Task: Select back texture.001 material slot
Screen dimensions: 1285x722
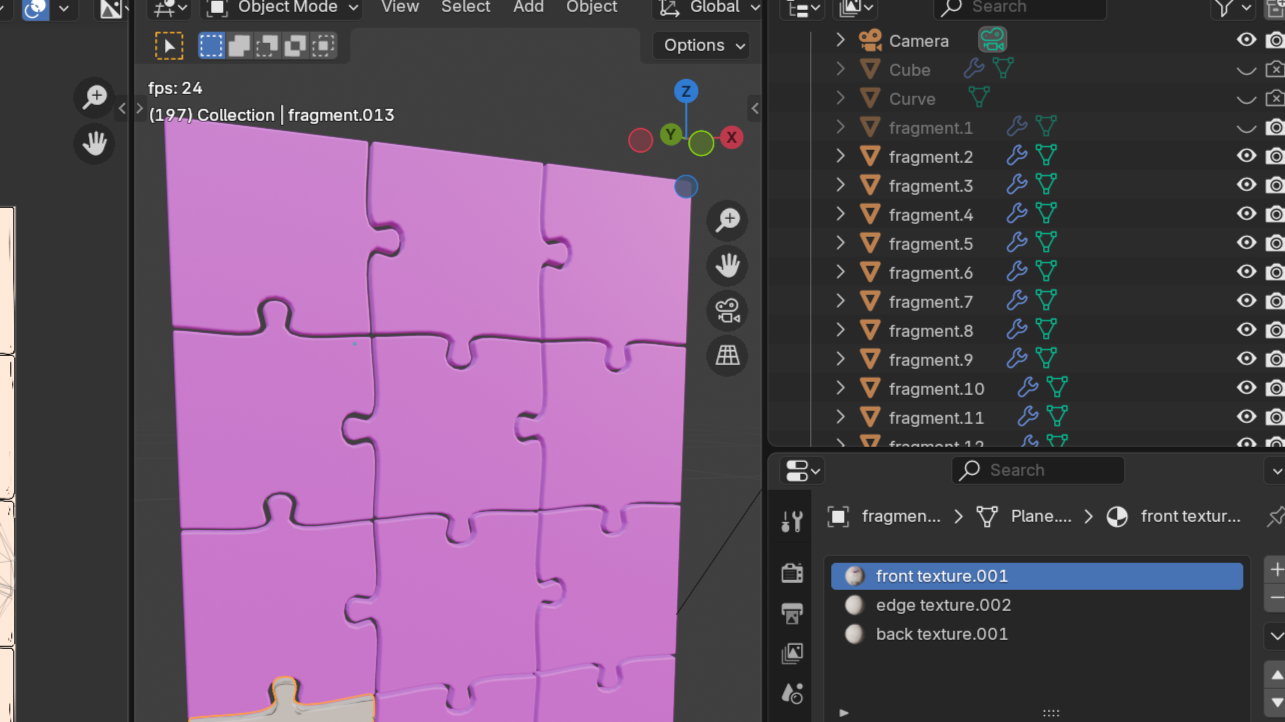Action: tap(1037, 634)
